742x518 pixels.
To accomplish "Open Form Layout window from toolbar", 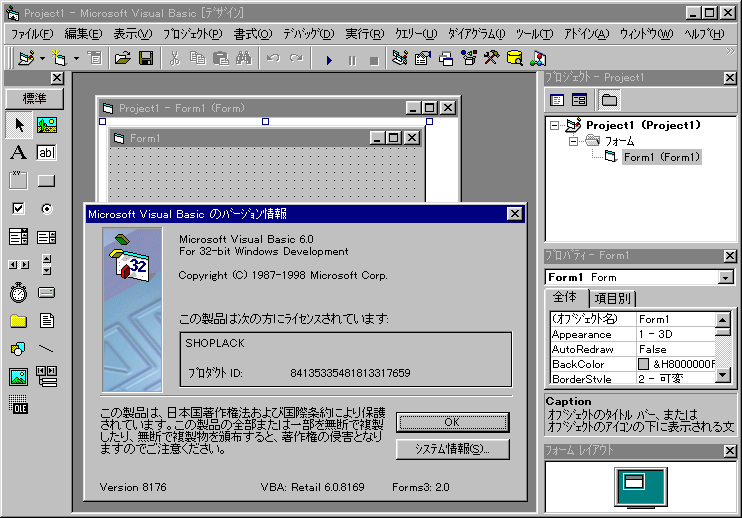I will tap(446, 59).
